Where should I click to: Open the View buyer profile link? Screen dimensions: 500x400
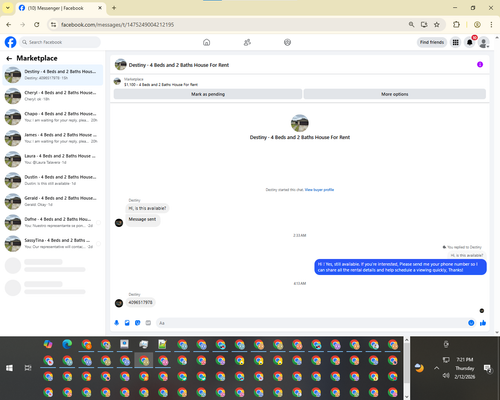[x=319, y=190]
